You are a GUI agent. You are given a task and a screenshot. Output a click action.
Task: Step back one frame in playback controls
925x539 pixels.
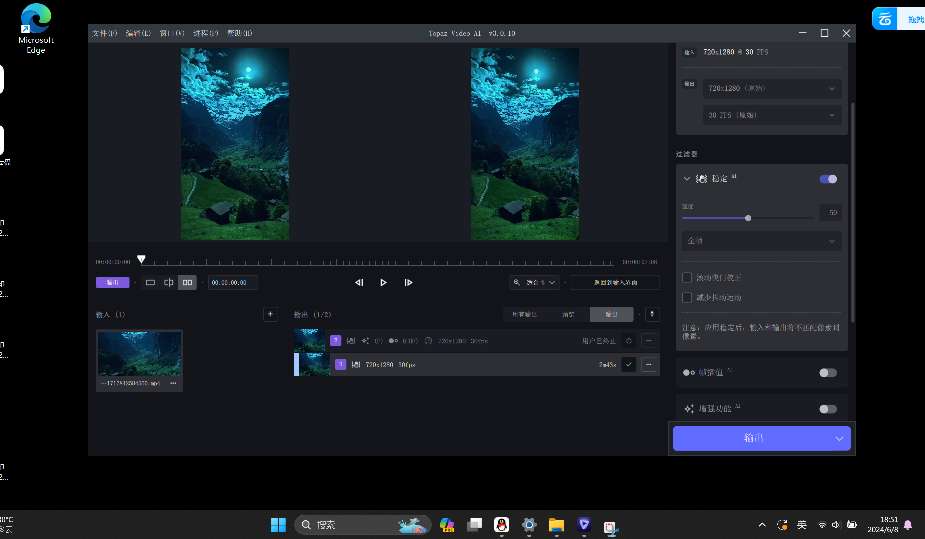click(359, 283)
